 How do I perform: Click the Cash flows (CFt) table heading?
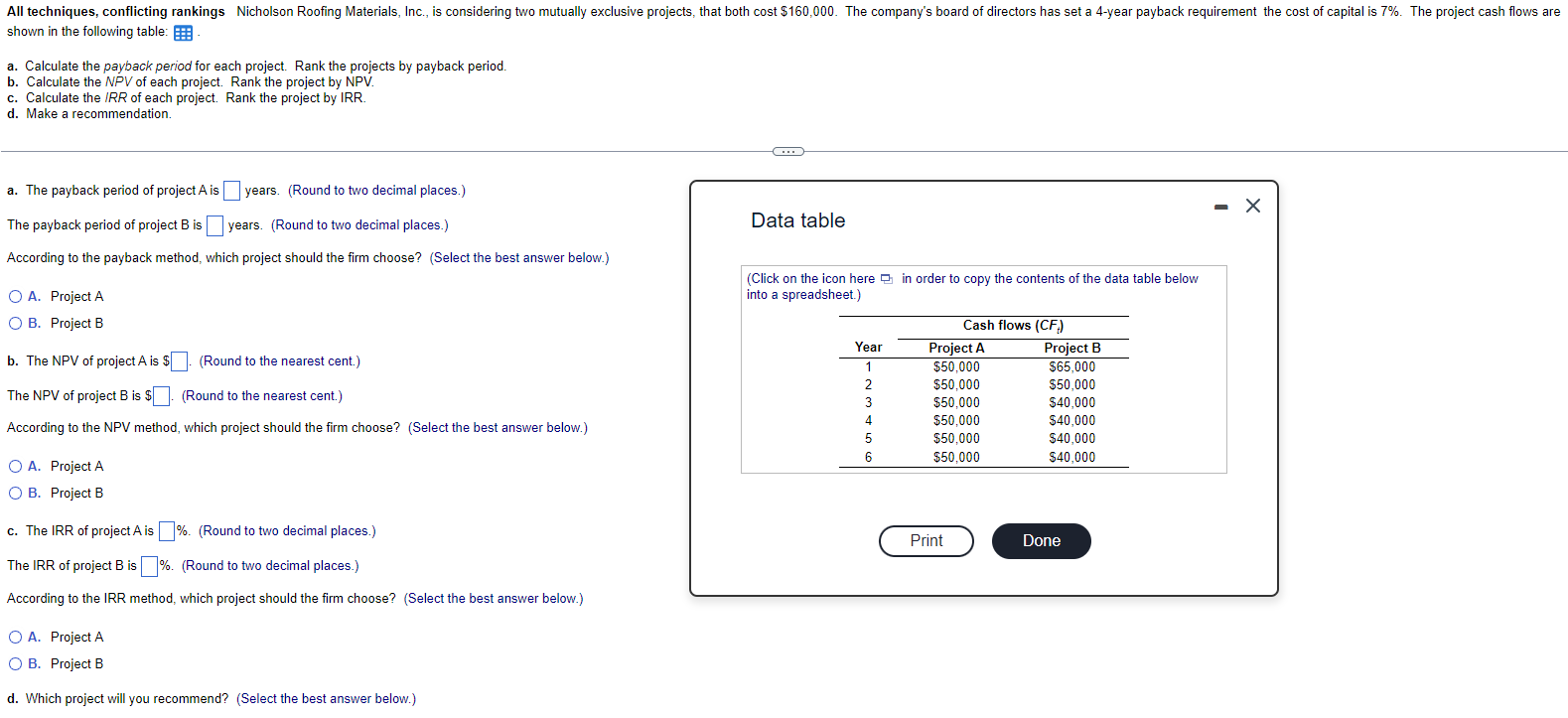1013,326
